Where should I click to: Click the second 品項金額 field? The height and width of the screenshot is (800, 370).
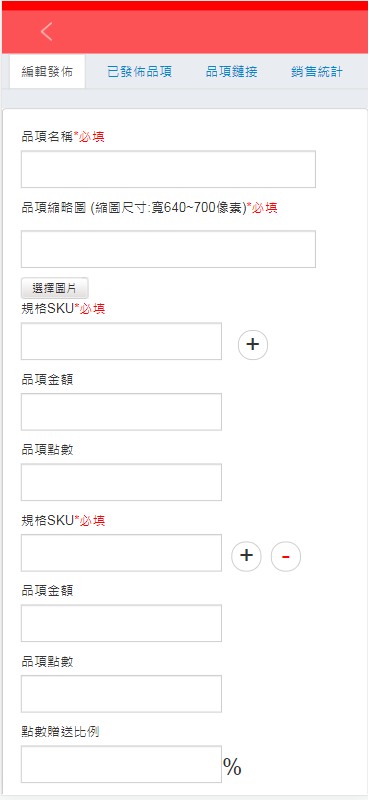121,623
